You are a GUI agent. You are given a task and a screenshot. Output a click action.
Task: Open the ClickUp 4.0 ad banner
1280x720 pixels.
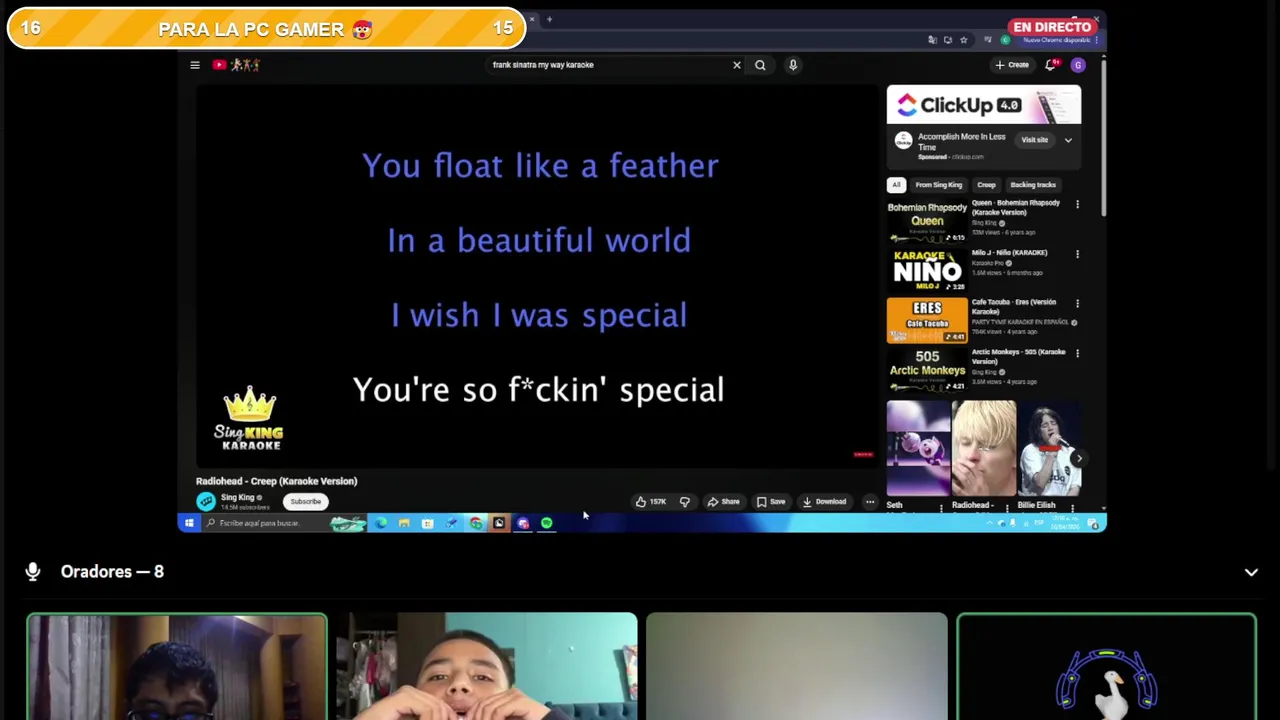(x=983, y=104)
